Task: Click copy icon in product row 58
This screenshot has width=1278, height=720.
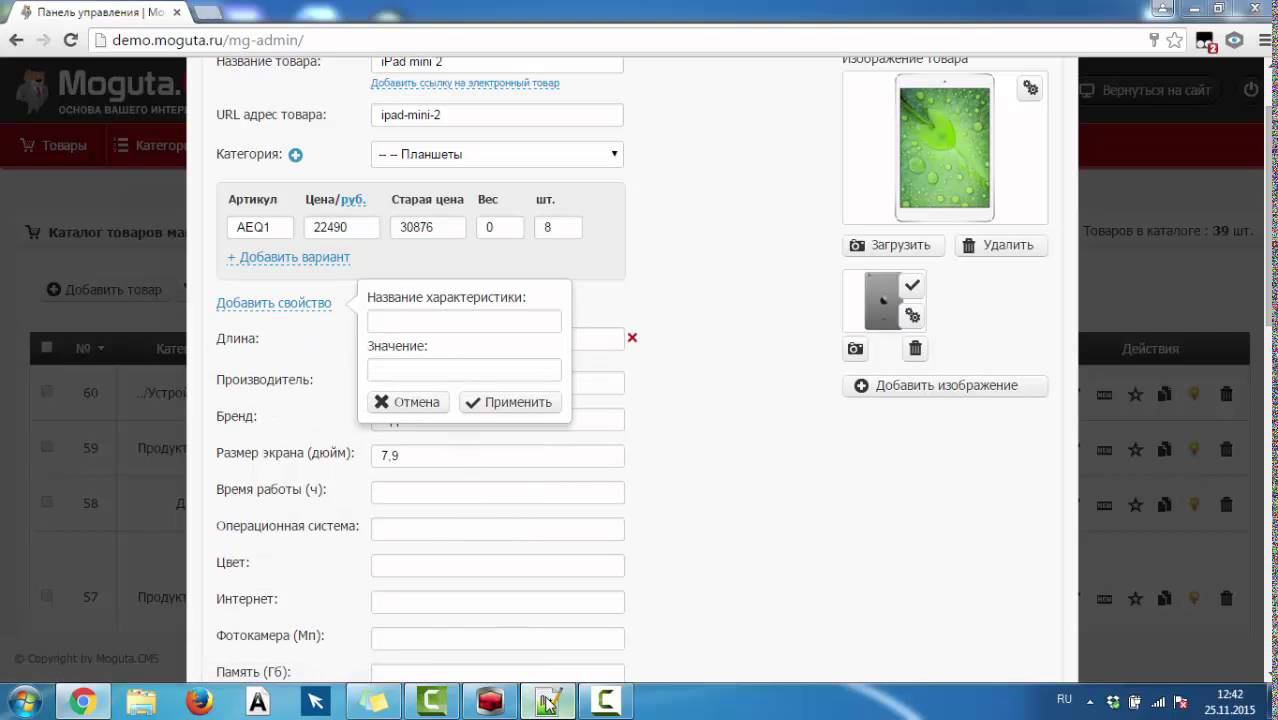Action: [x=1164, y=504]
